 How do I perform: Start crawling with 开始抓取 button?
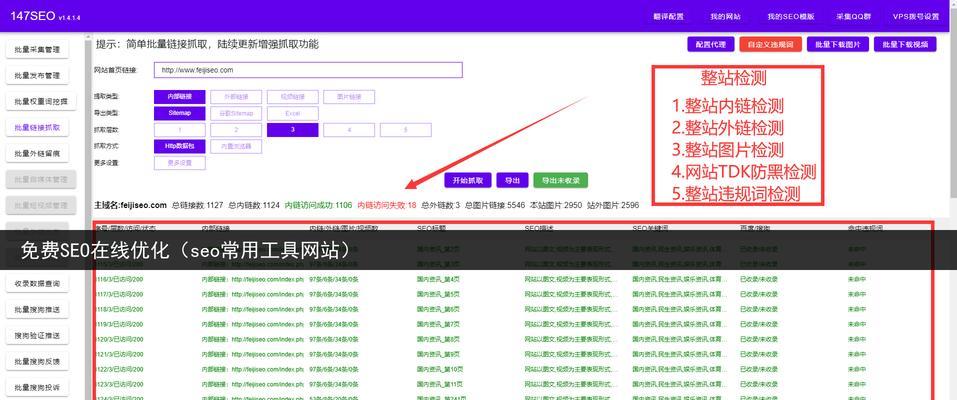tap(468, 180)
